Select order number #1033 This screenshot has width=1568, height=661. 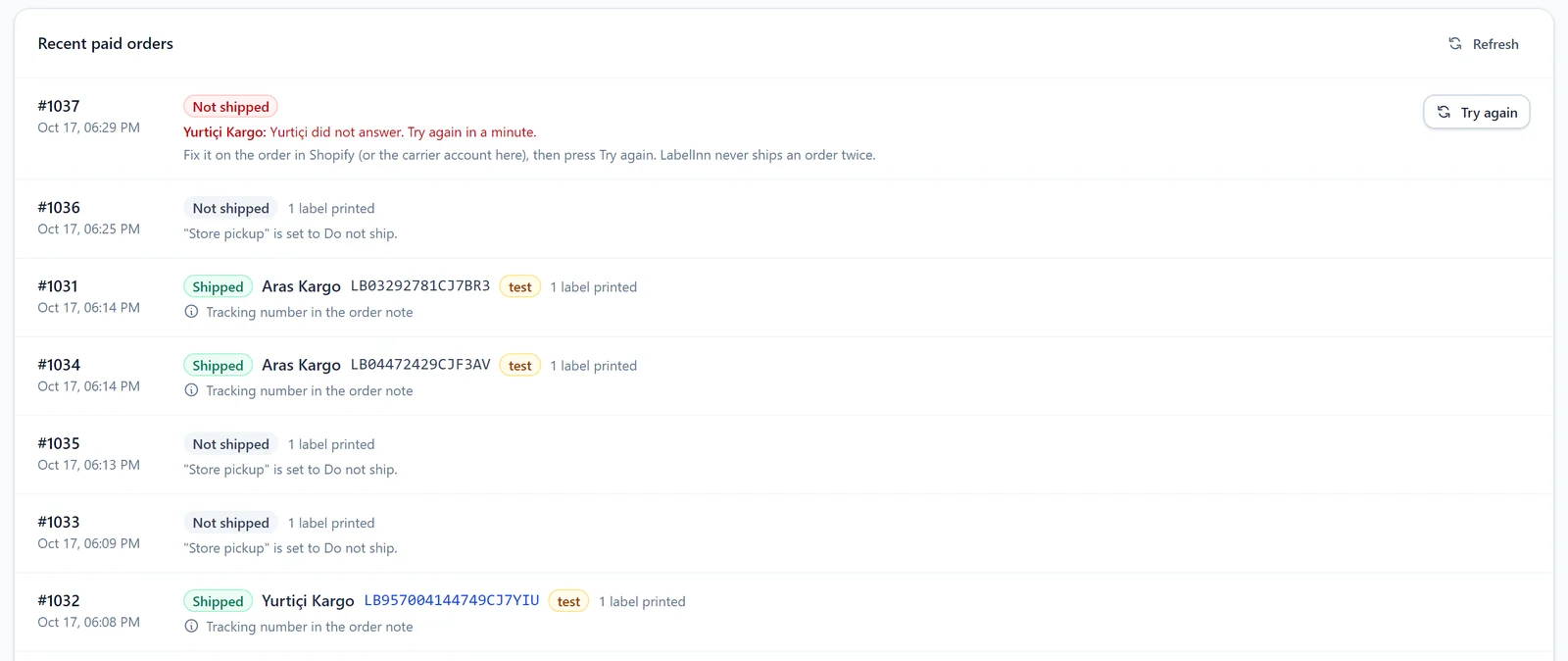click(59, 522)
